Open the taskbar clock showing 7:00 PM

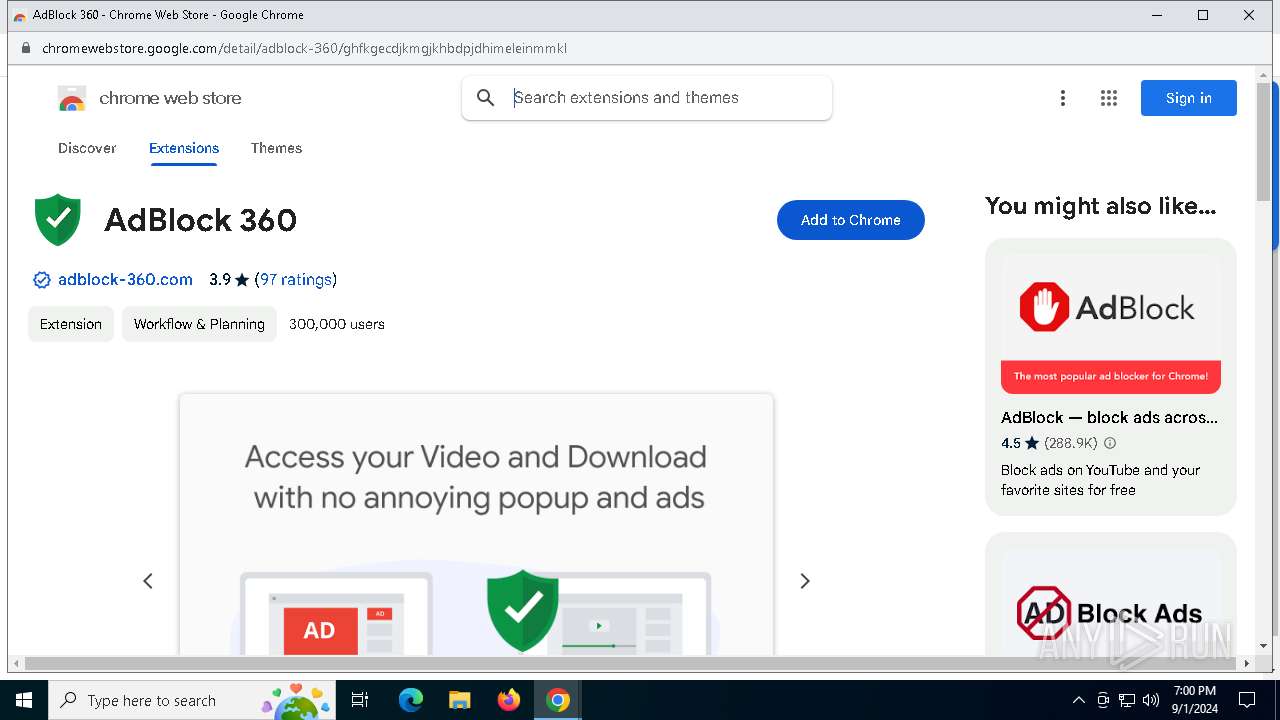[1195, 700]
